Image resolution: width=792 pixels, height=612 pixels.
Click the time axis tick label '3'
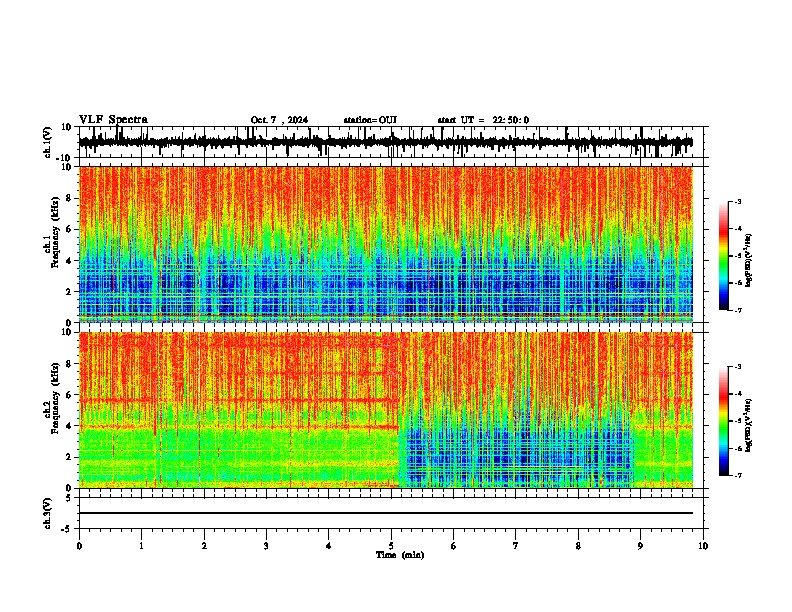266,546
